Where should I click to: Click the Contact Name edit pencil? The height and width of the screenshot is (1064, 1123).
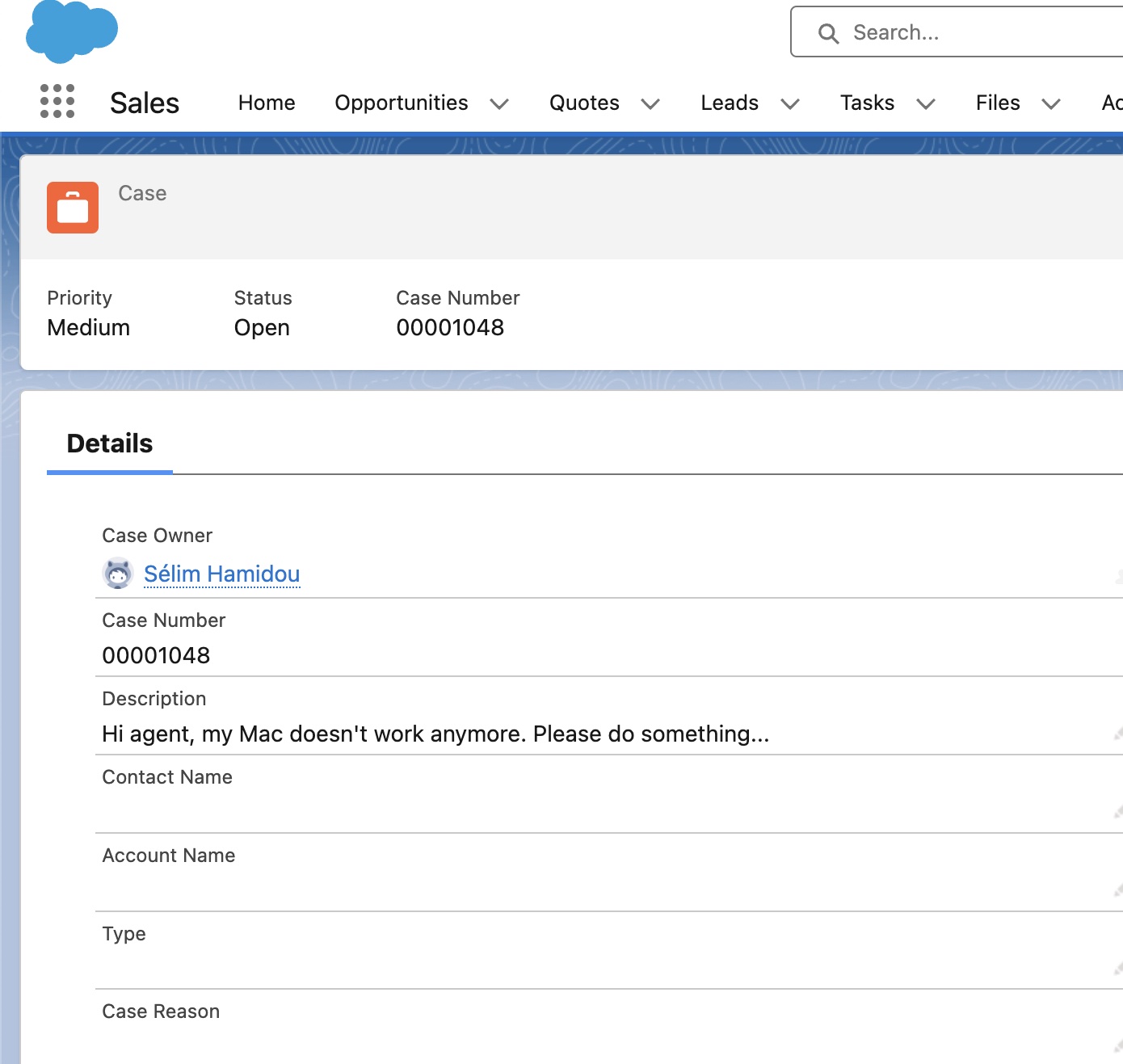point(1119,812)
